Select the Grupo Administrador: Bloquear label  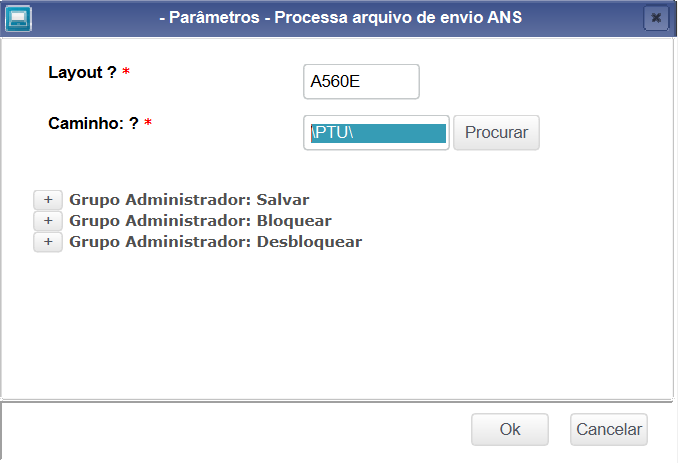[200, 220]
